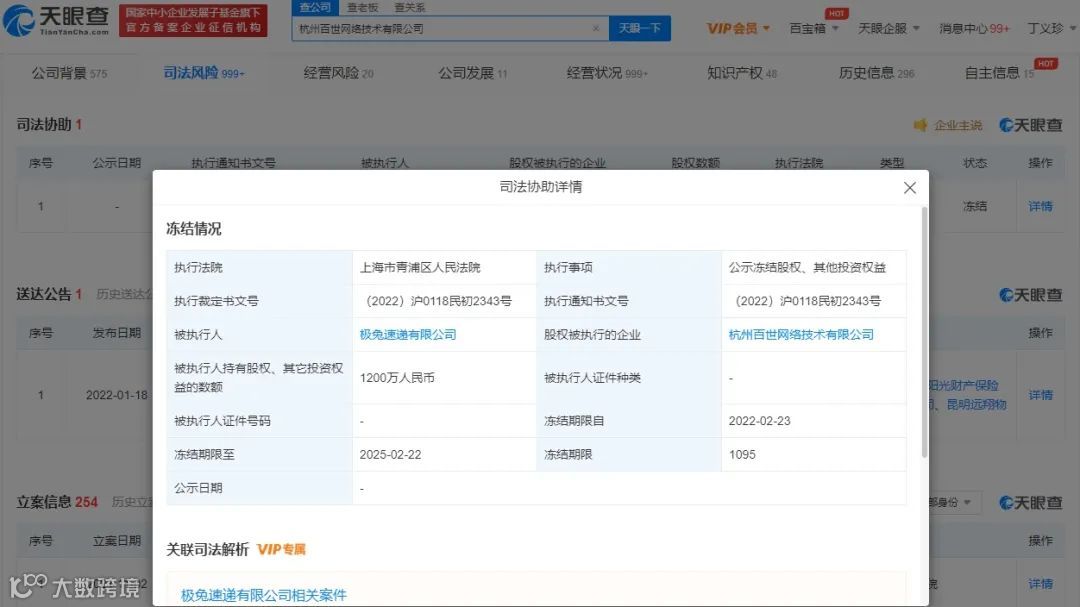Screen dimensions: 1080x607
Task: Open the 天眼企服 dropdown menu
Action: coord(889,28)
